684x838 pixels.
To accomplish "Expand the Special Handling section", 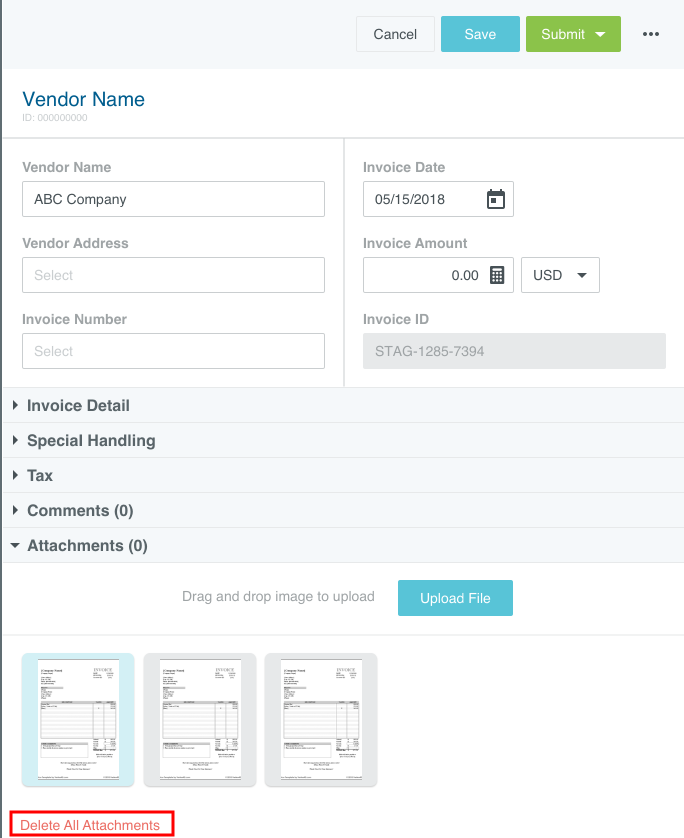I will pyautogui.click(x=90, y=441).
